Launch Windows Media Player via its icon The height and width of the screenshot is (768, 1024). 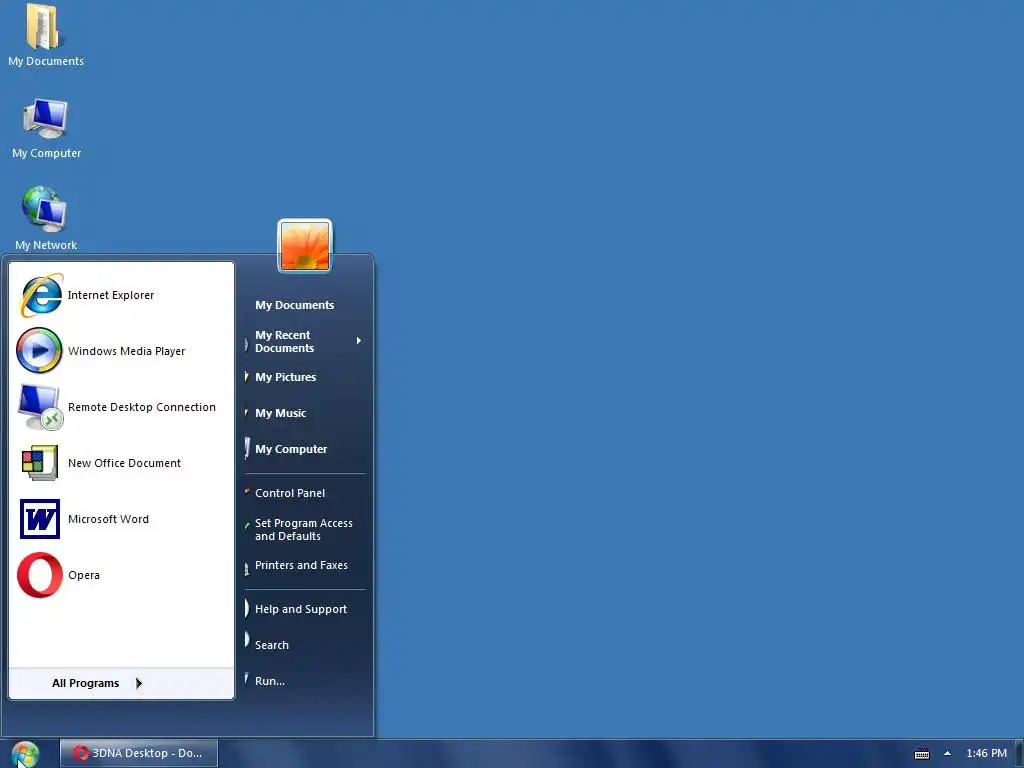point(39,351)
